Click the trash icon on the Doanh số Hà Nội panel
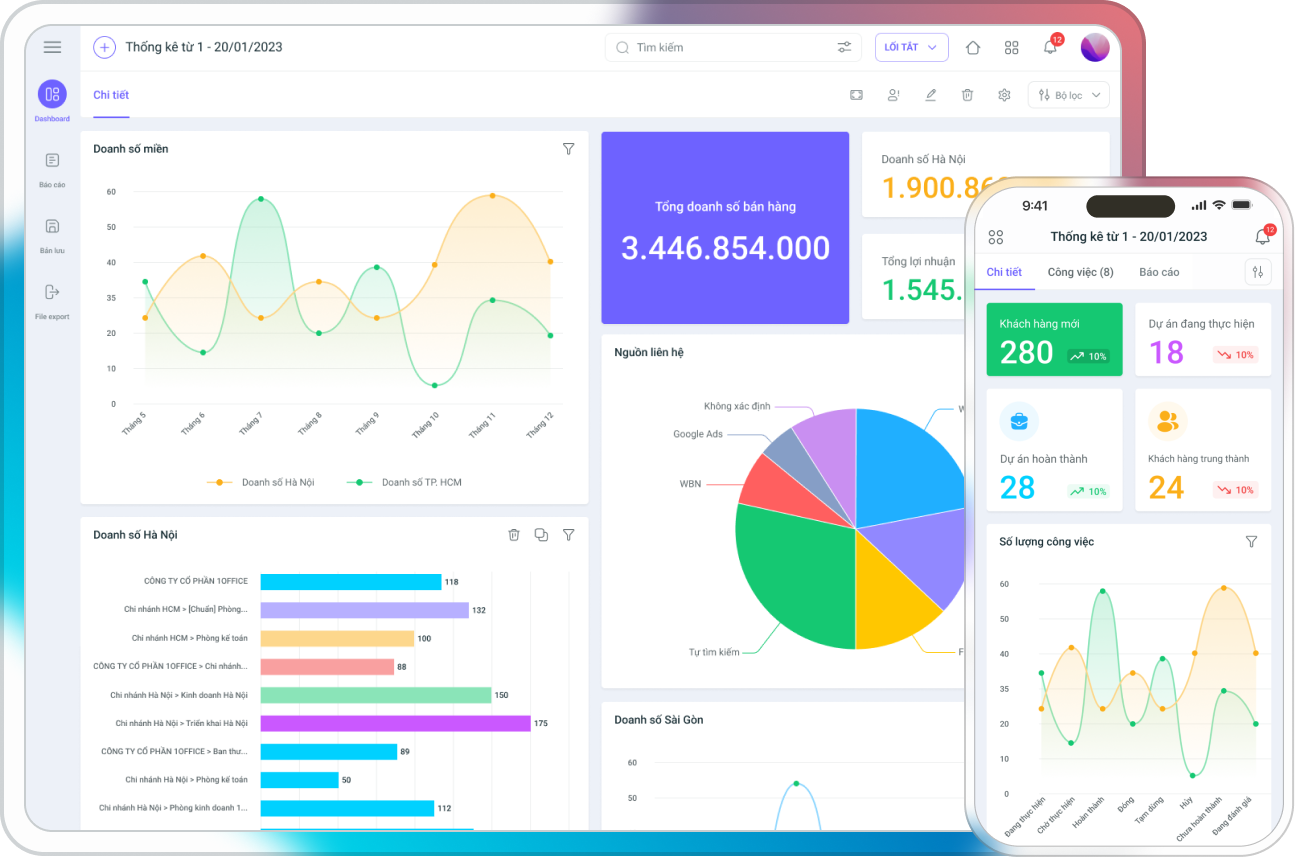Viewport: 1295px width, 857px height. (x=514, y=534)
